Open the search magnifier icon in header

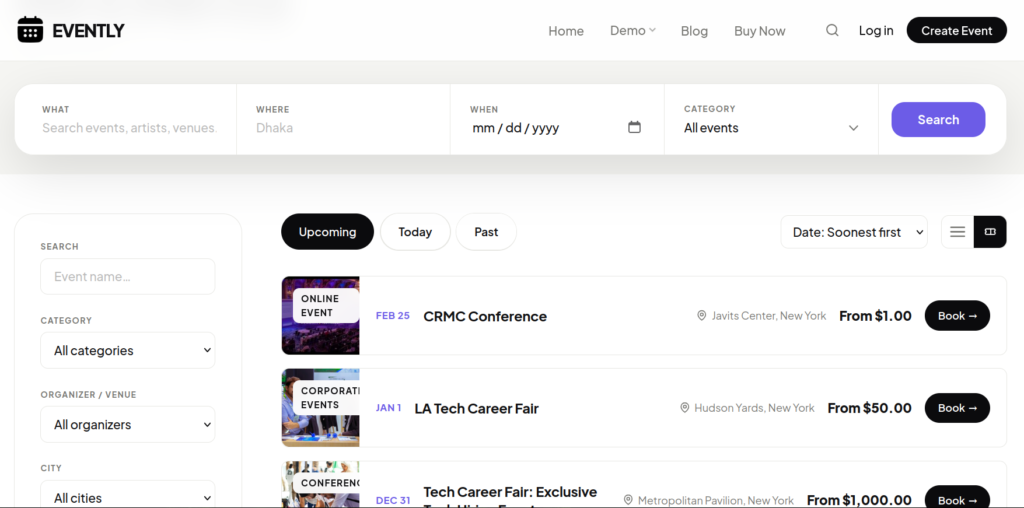point(832,30)
